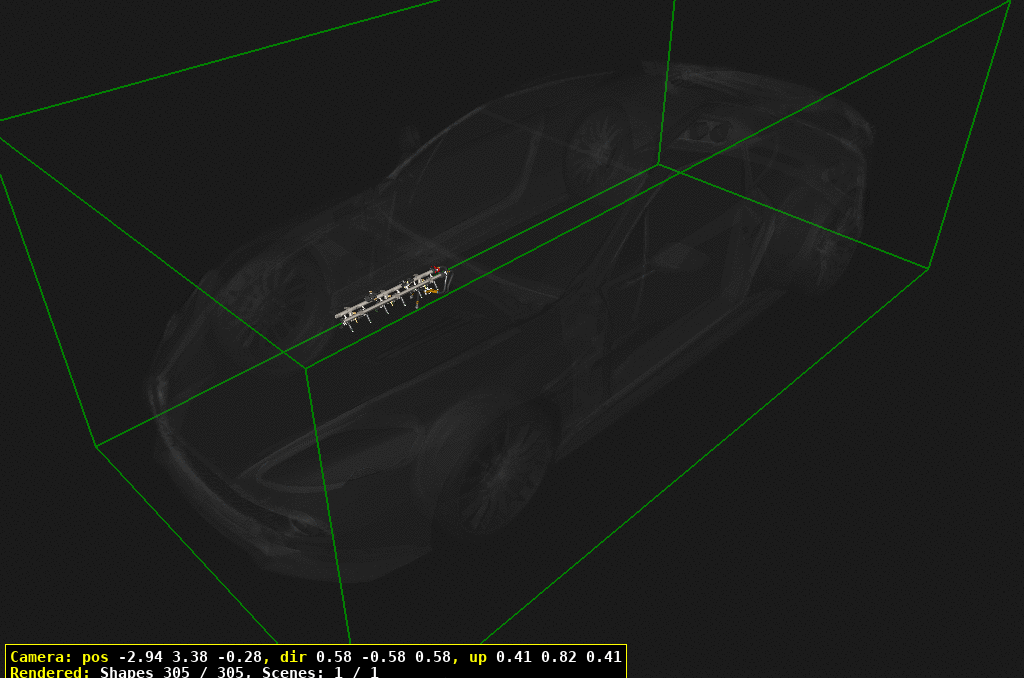This screenshot has height=678, width=1024.
Task: Click the bounding box corner at left
Action: [96, 446]
